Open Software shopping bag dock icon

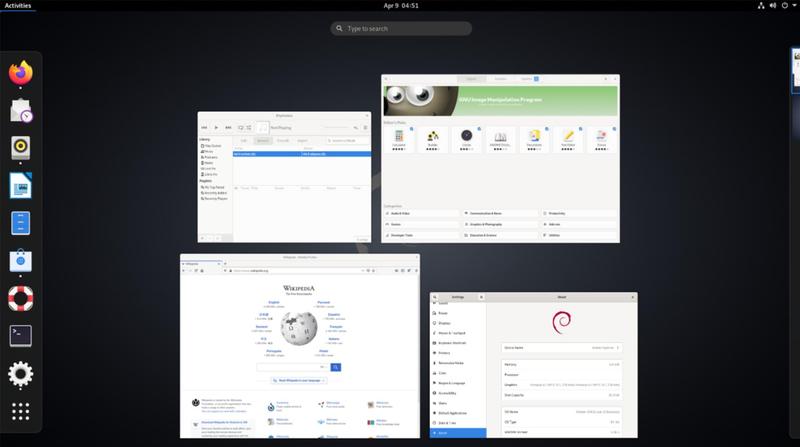(x=20, y=261)
